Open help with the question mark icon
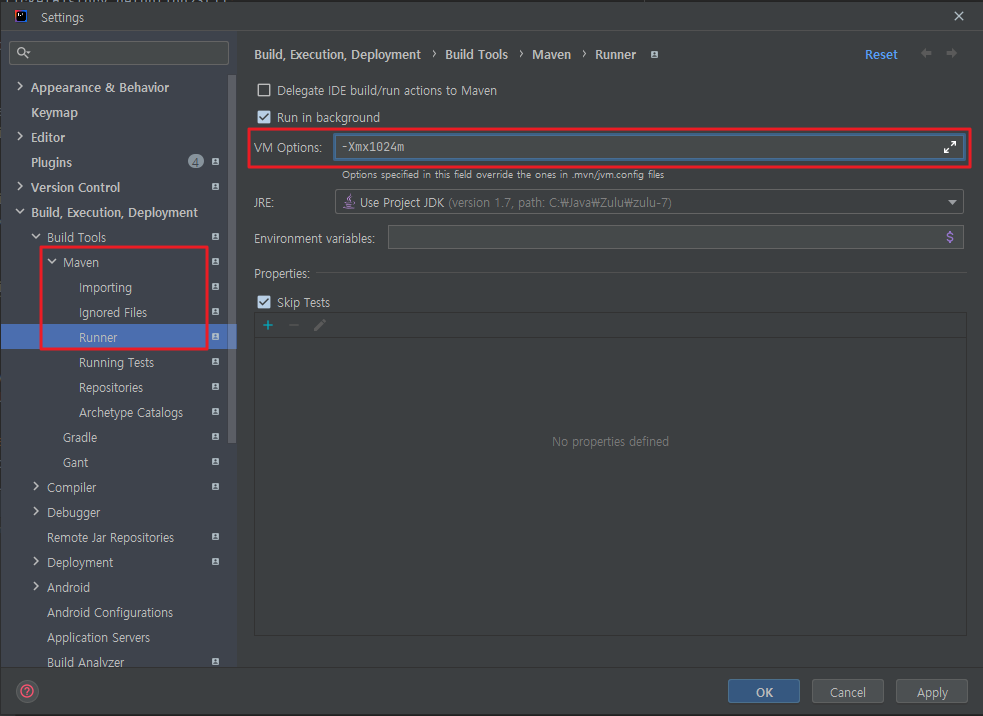This screenshot has width=983, height=716. pyautogui.click(x=27, y=691)
